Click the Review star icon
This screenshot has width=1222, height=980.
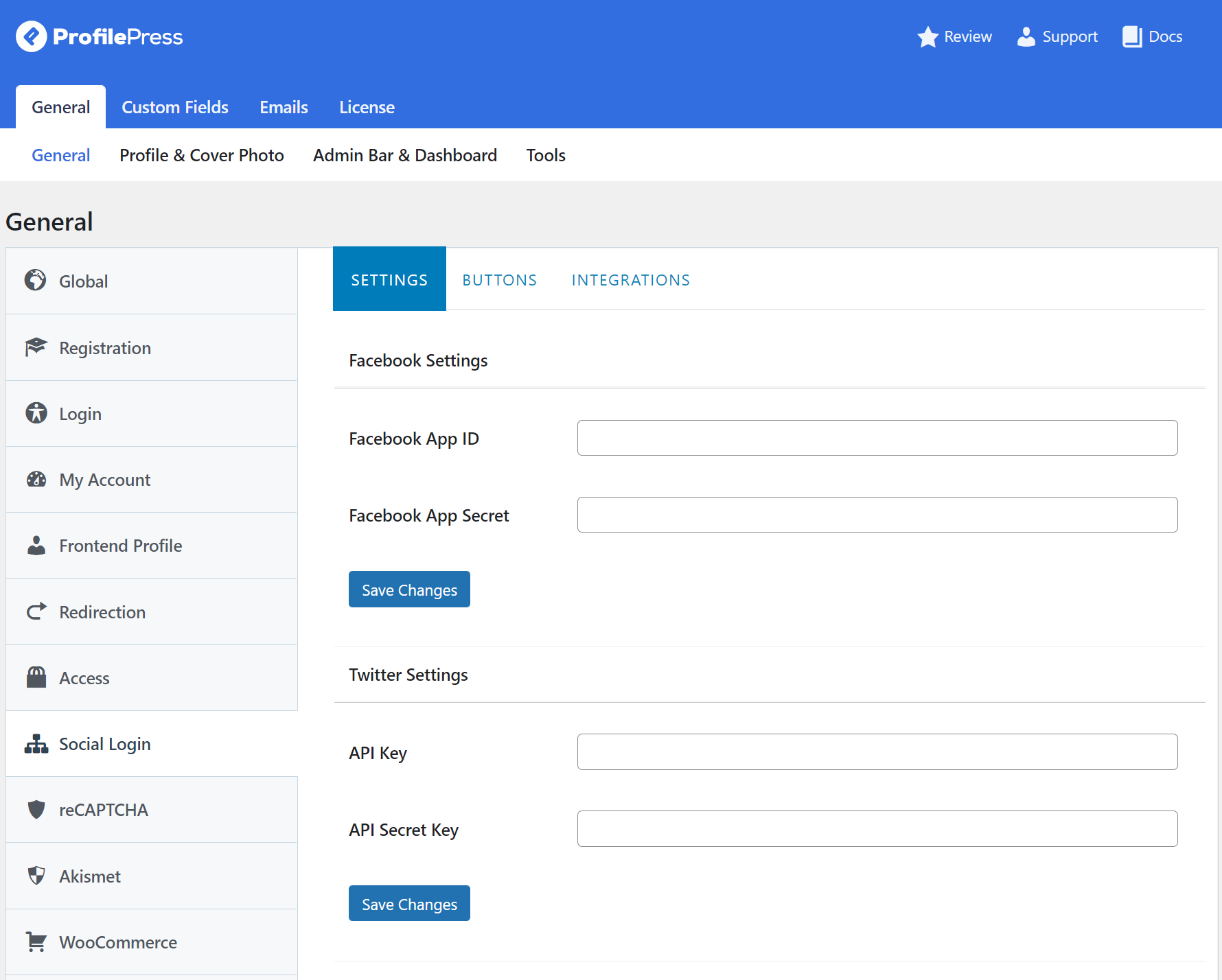click(927, 36)
